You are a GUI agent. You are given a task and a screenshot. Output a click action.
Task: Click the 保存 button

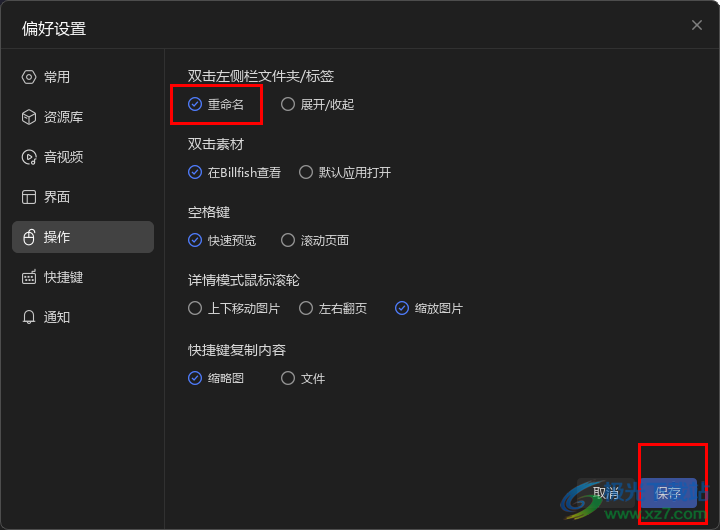click(669, 493)
